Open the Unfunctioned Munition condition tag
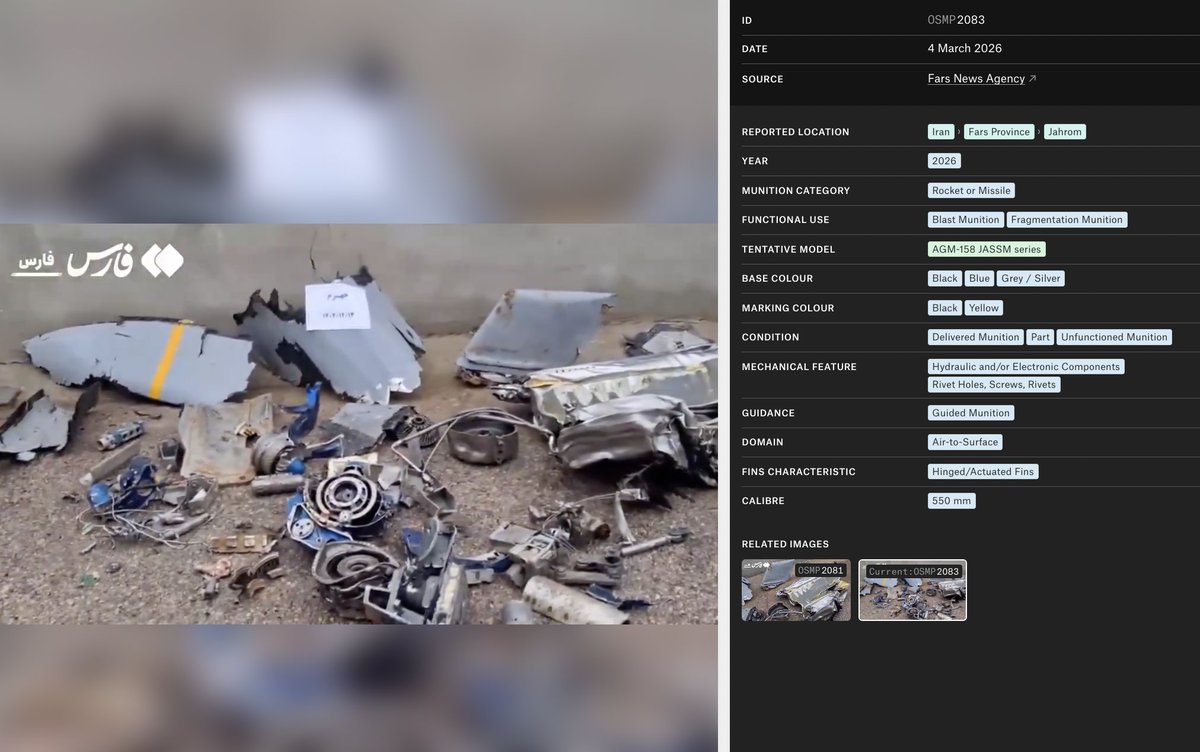 pos(1114,337)
